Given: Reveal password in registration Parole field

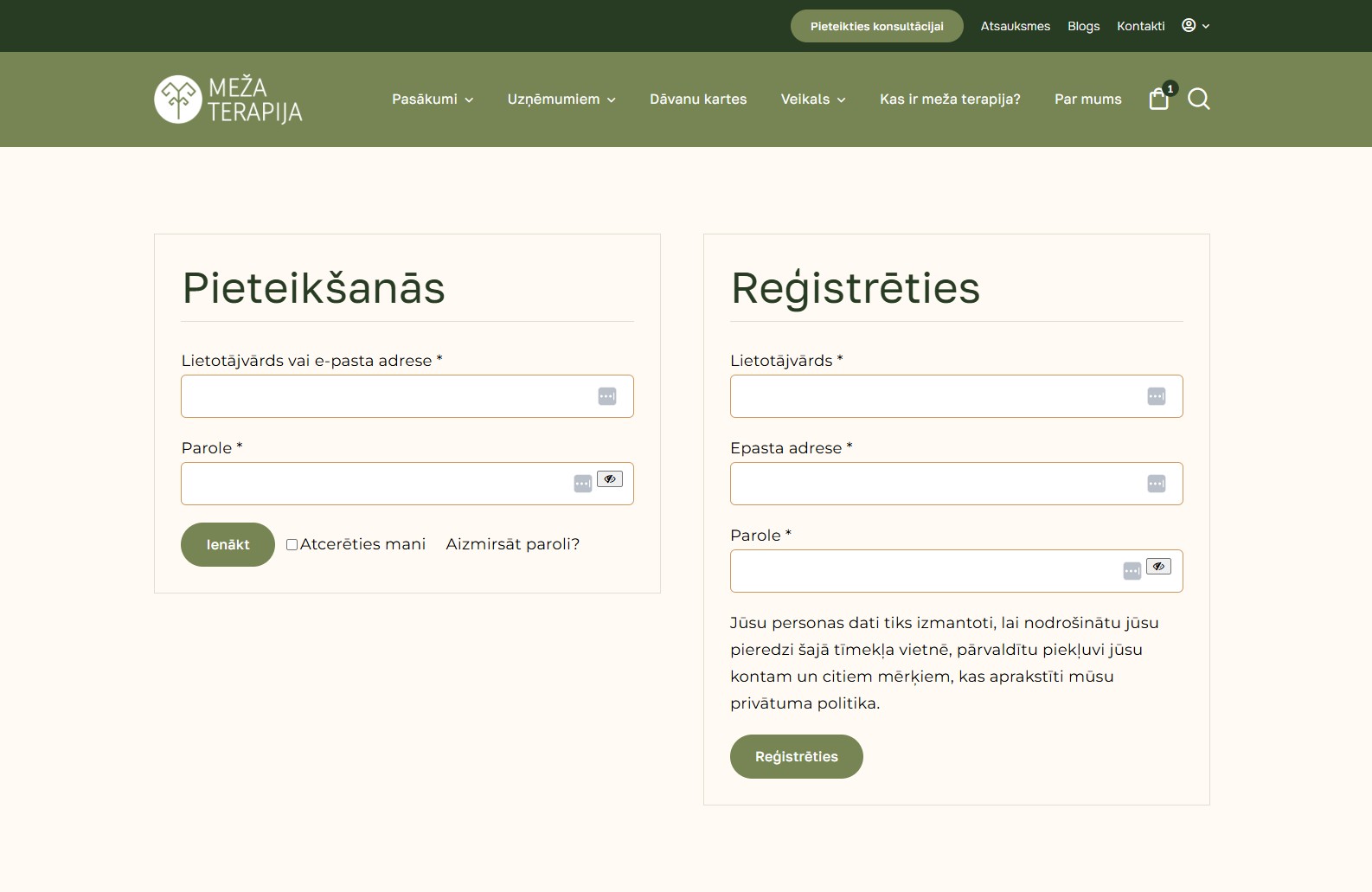Looking at the screenshot, I should 1158,566.
